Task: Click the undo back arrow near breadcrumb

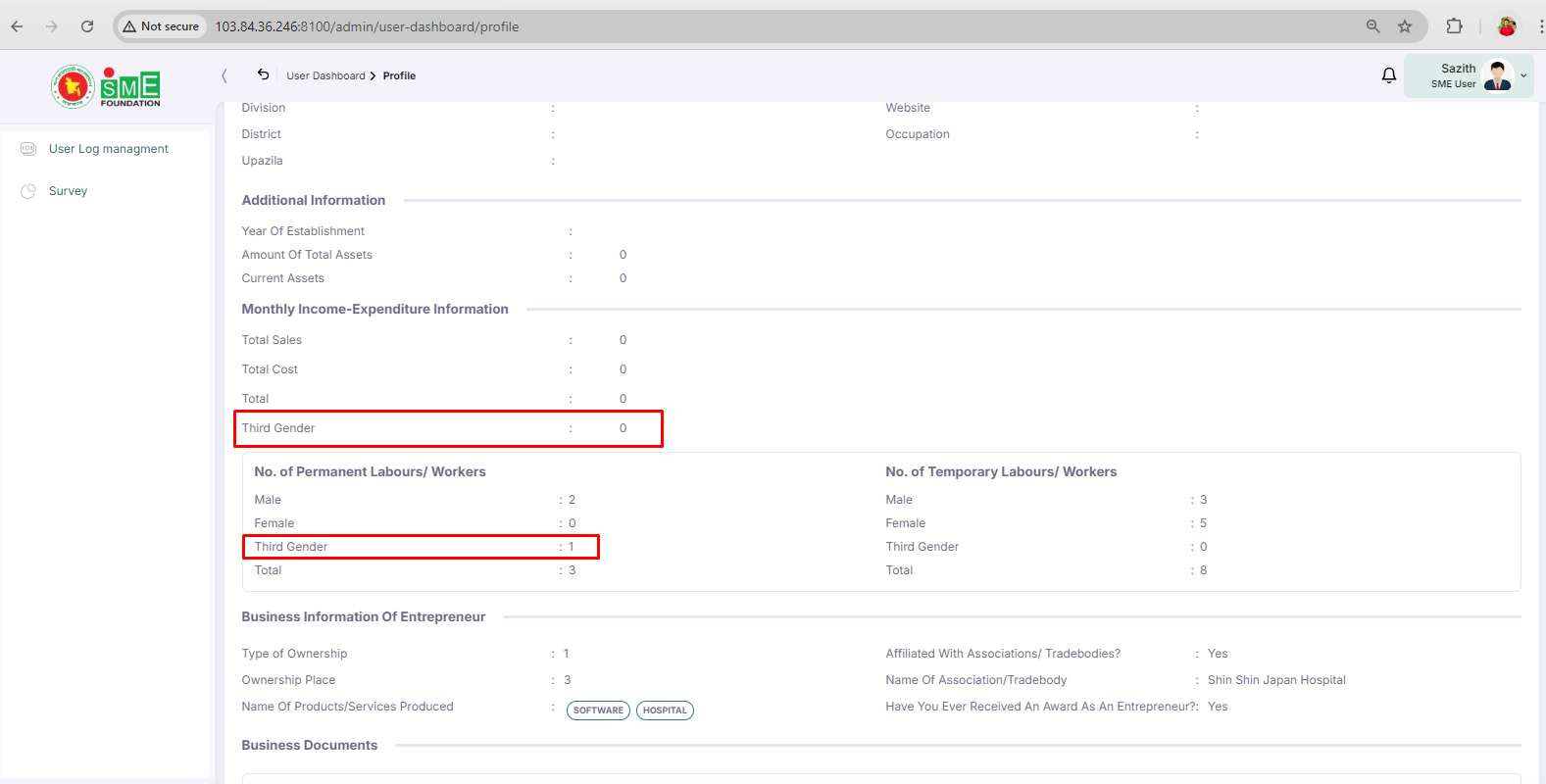Action: click(263, 74)
